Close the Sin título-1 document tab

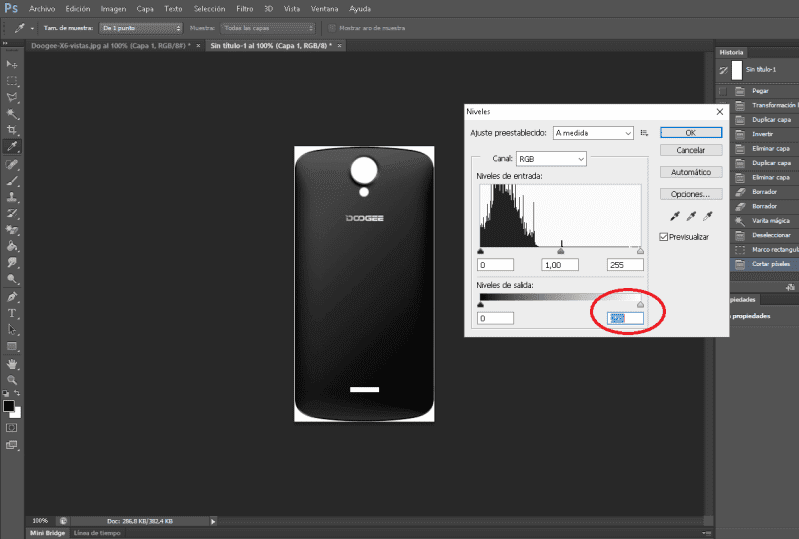(339, 46)
